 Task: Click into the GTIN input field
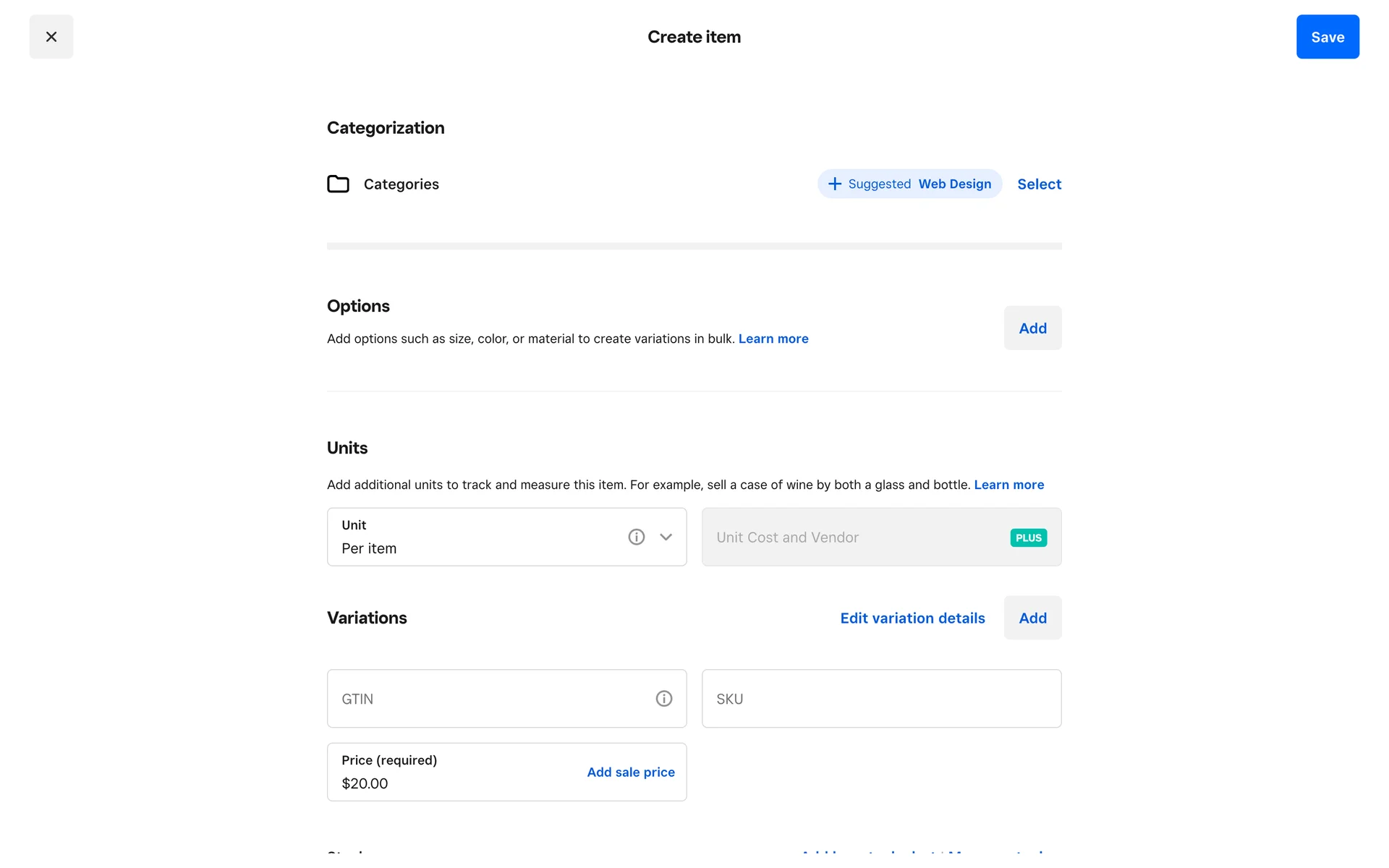point(492,699)
